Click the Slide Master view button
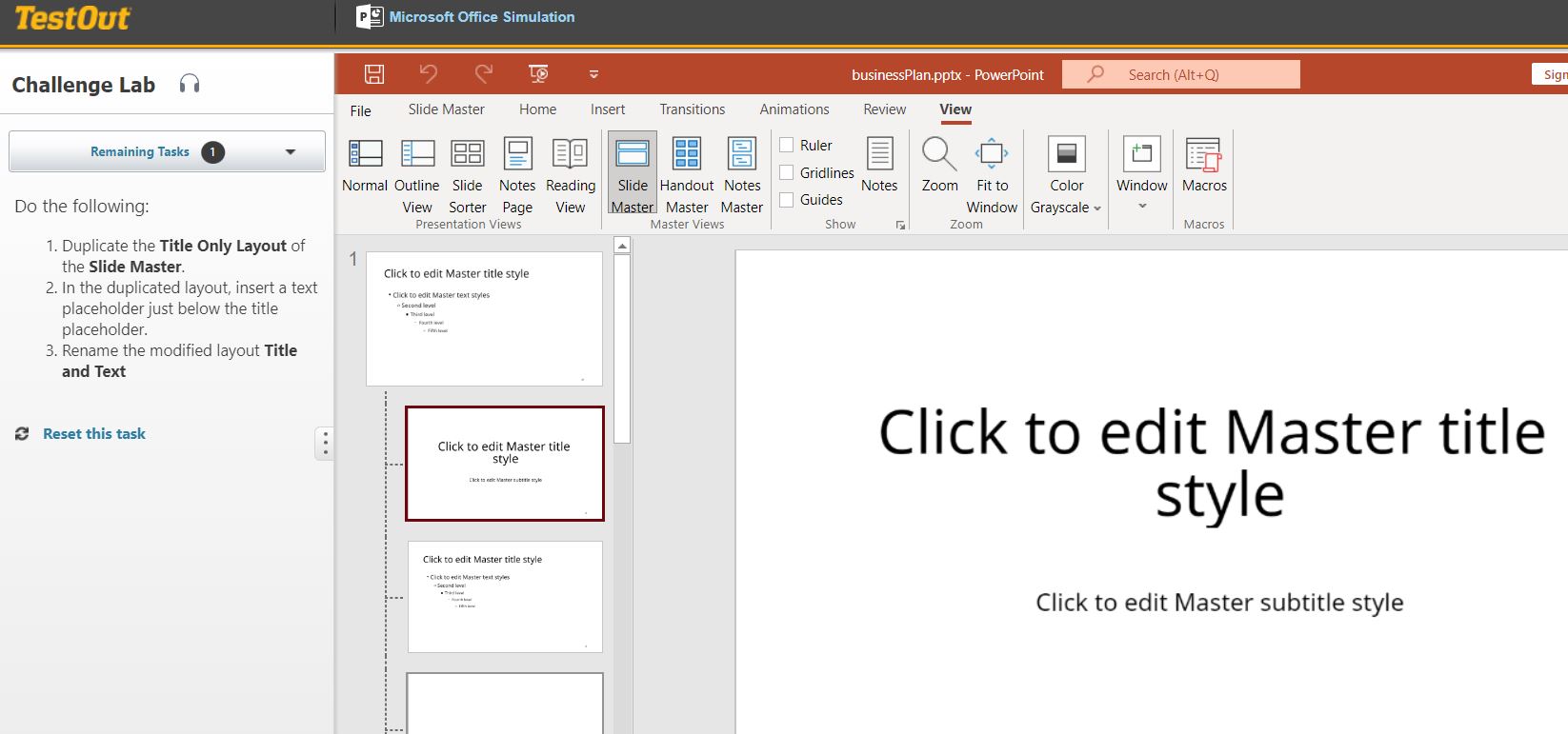The image size is (1568, 734). coord(633,174)
